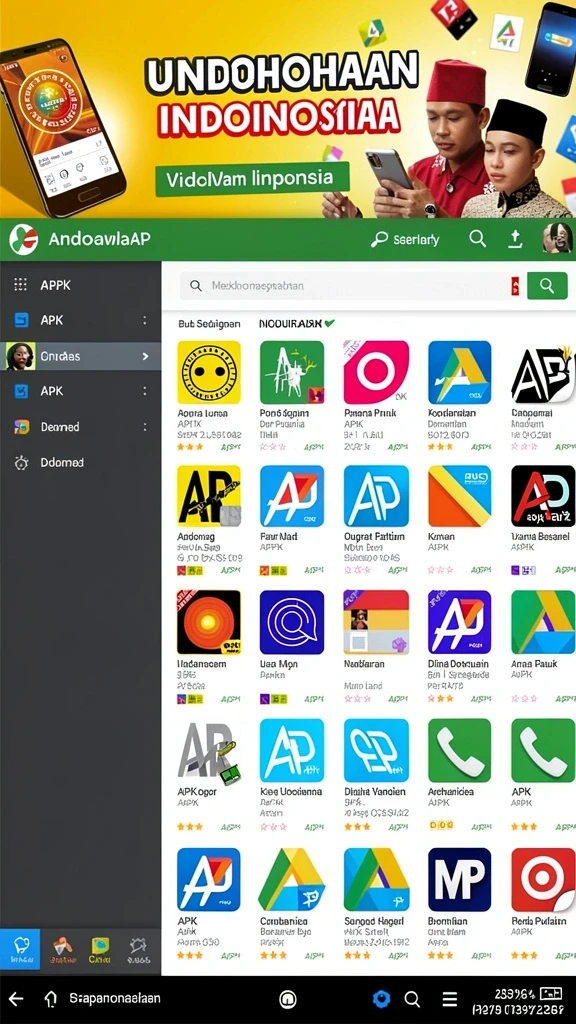Open options dots beside first APK sidebar item

point(145,320)
